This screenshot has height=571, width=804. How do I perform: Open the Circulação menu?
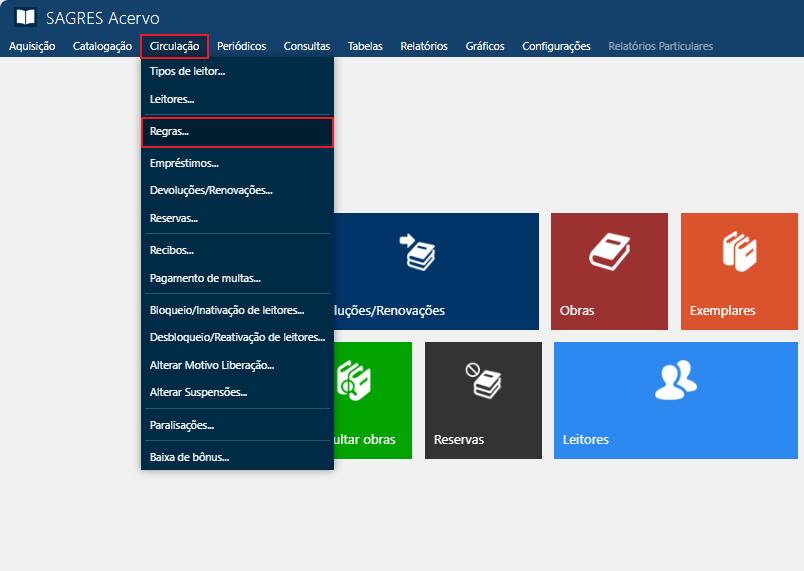point(174,46)
